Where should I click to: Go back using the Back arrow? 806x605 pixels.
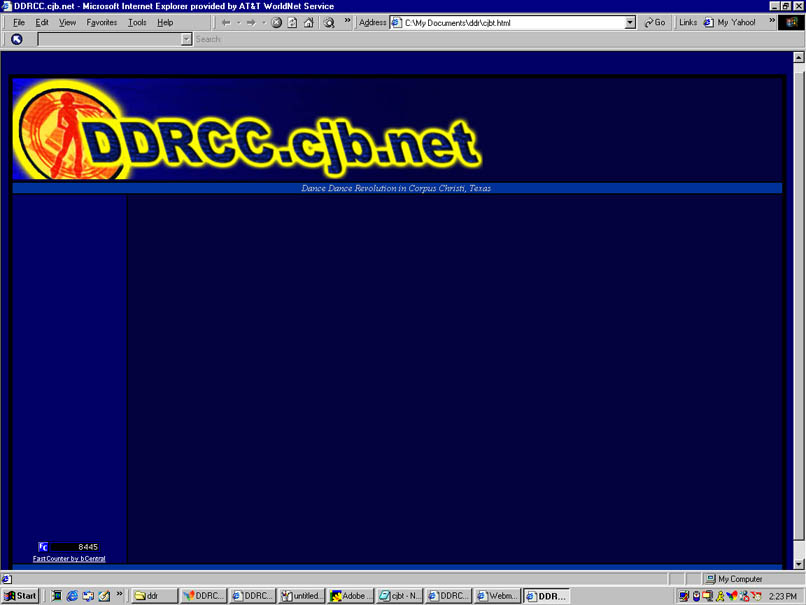(226, 23)
